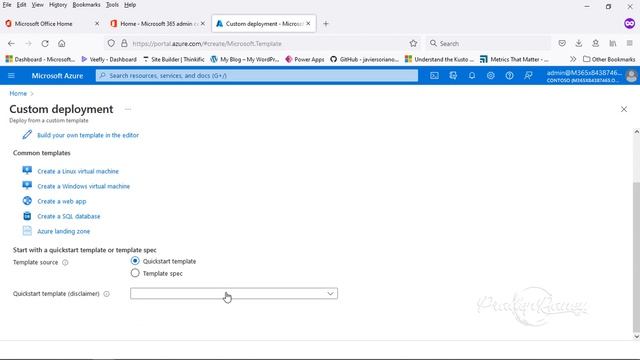Open the Firefox downloads icon
Viewport: 640px width, 360px height.
coord(579,43)
